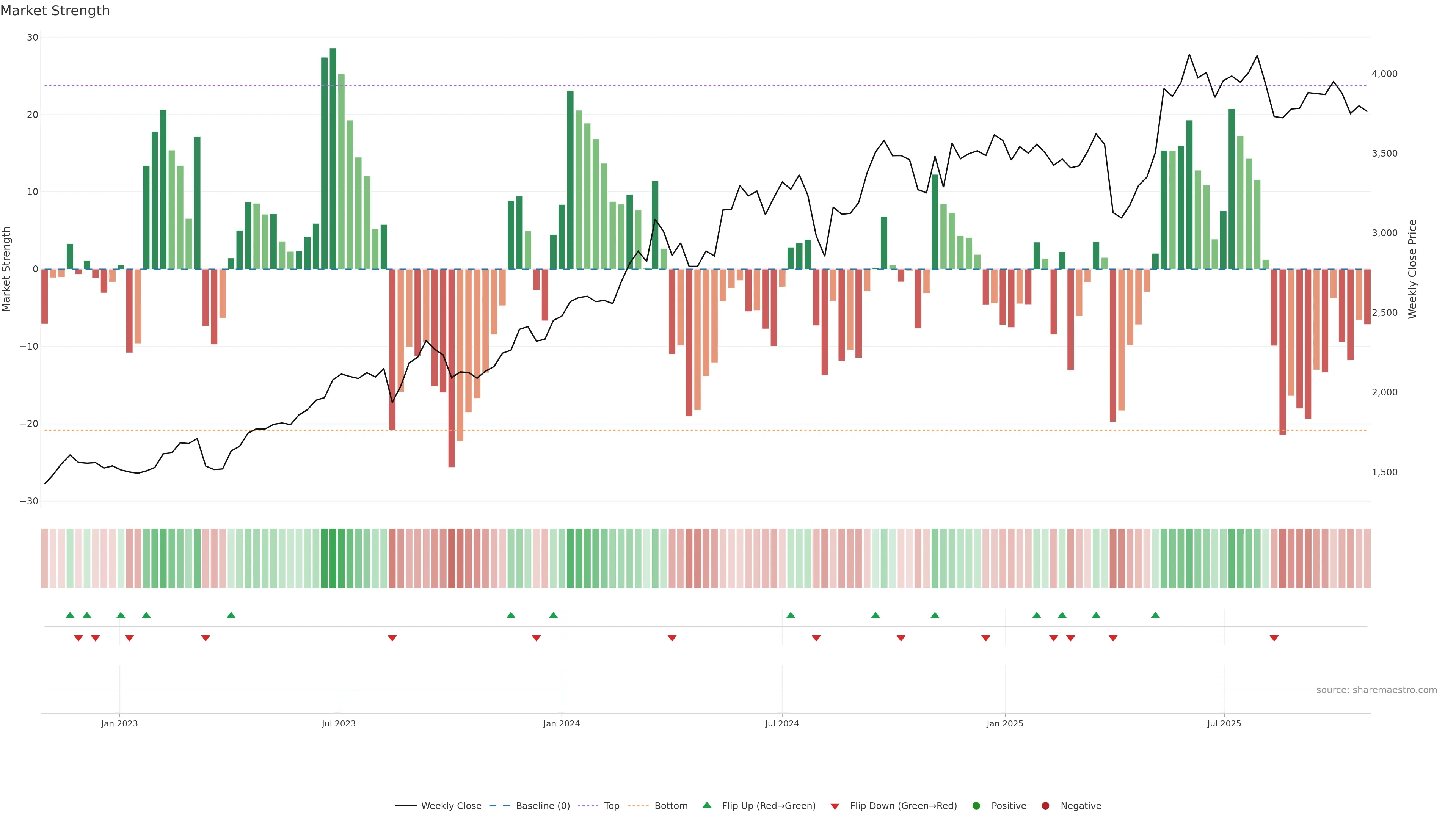Click the Jan 2024 x-axis label
The width and height of the screenshot is (1456, 819).
pos(561,723)
